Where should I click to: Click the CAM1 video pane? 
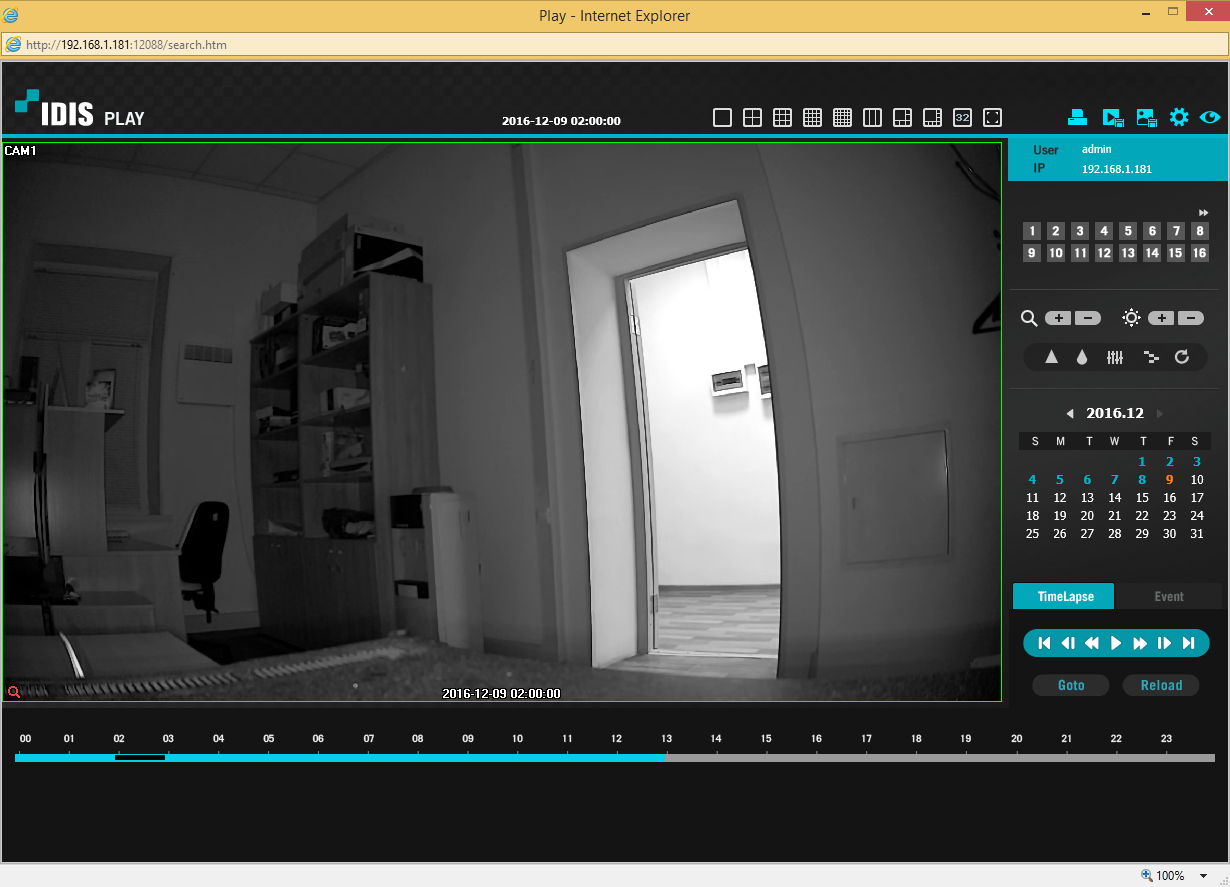point(502,422)
